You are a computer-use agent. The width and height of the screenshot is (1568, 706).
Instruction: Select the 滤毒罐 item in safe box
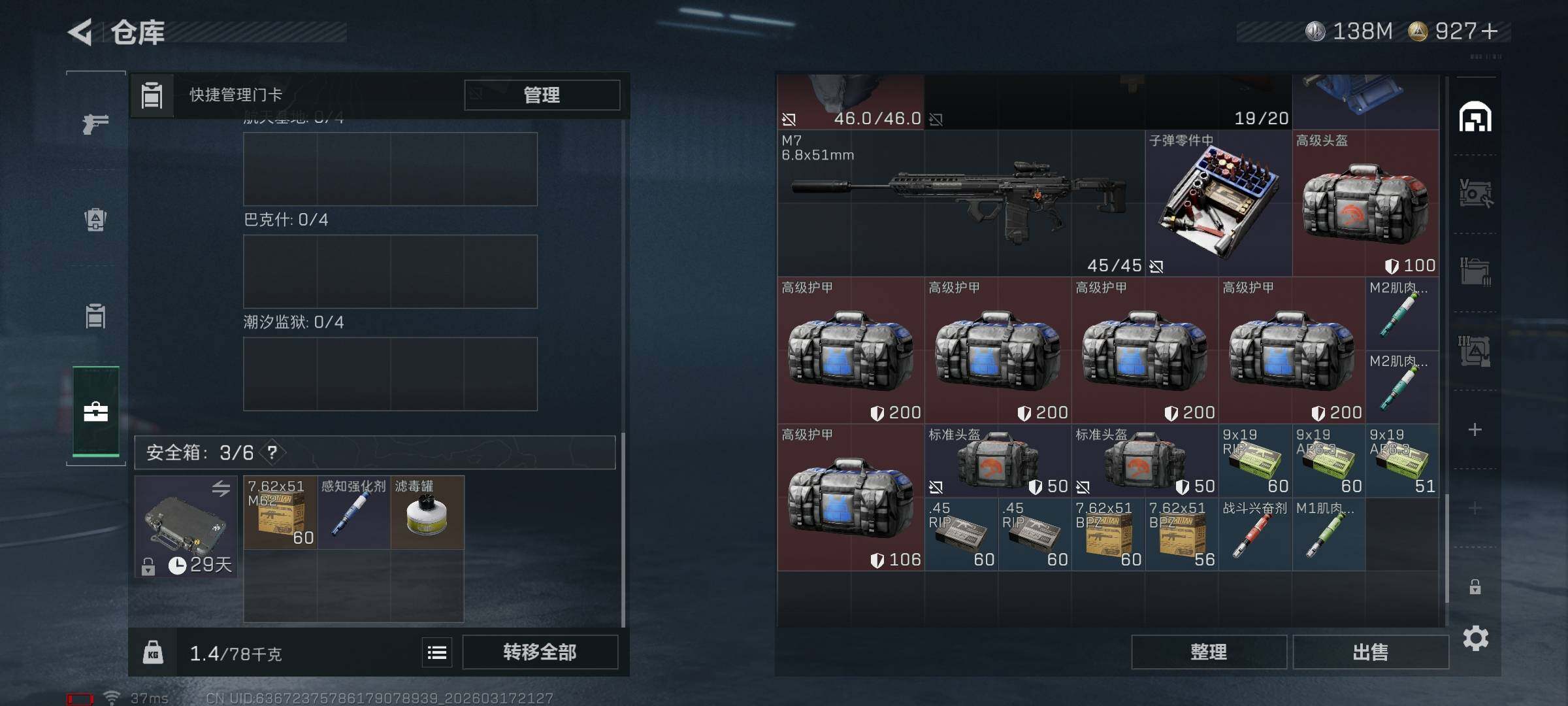point(427,513)
